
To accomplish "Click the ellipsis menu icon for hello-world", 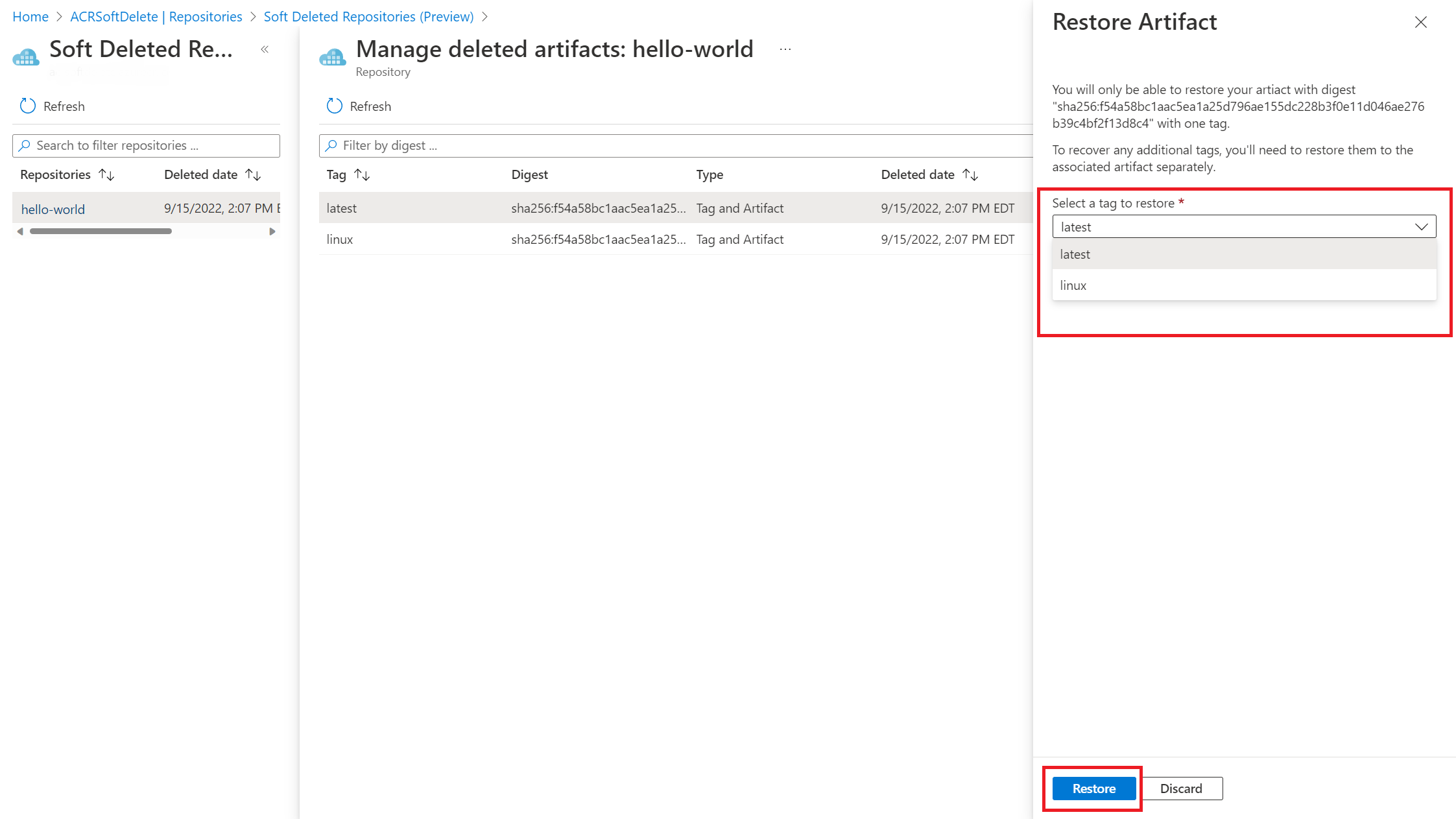I will click(786, 50).
